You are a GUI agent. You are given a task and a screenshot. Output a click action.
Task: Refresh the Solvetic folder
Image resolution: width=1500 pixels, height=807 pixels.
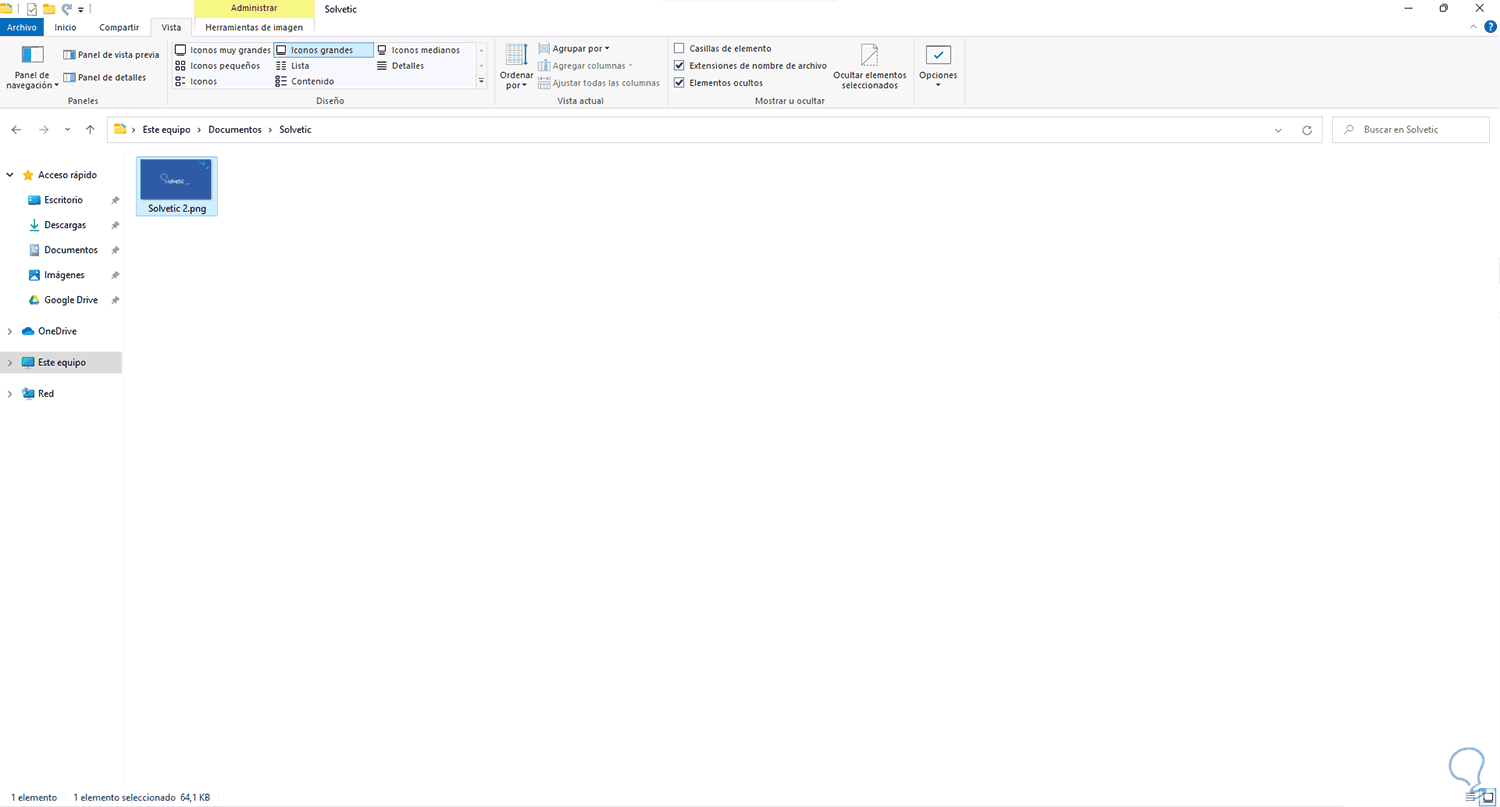click(1306, 130)
